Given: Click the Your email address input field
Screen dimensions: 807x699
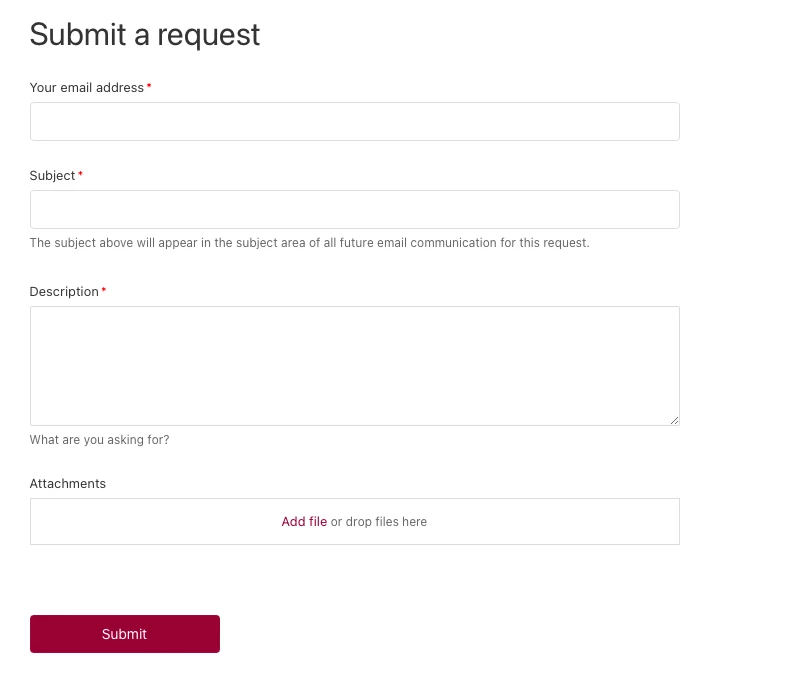Looking at the screenshot, I should pyautogui.click(x=354, y=121).
